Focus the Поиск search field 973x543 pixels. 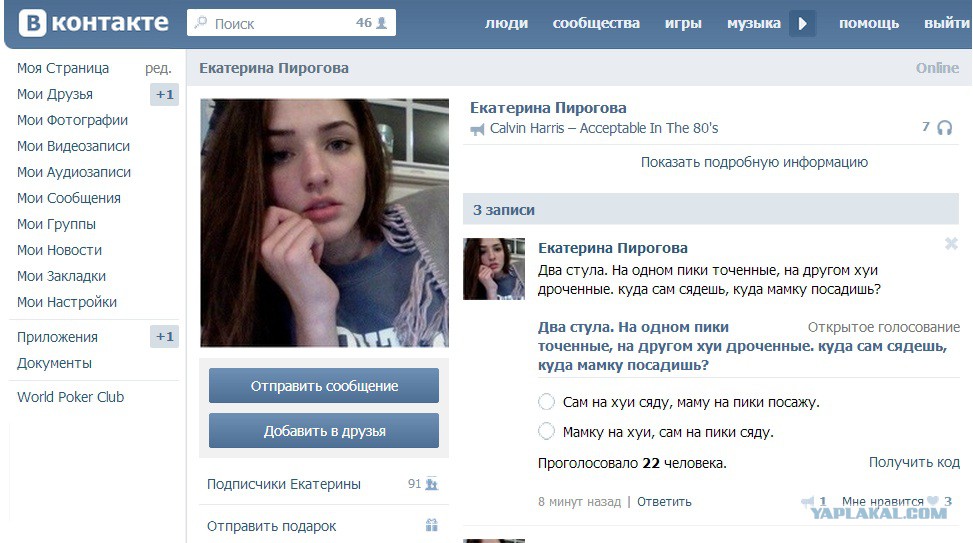291,23
